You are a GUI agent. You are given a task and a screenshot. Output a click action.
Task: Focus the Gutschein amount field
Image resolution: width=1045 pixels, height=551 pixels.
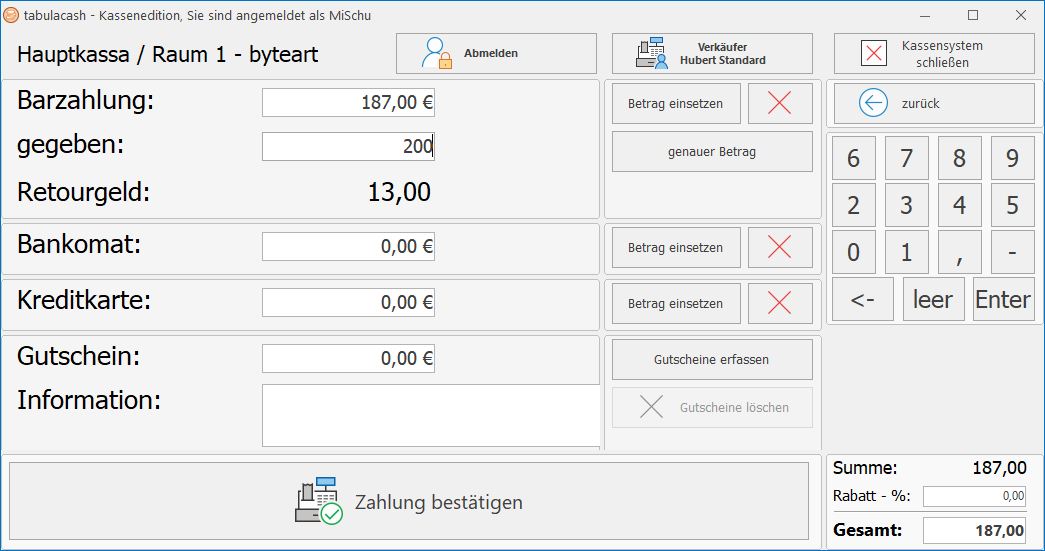(348, 358)
